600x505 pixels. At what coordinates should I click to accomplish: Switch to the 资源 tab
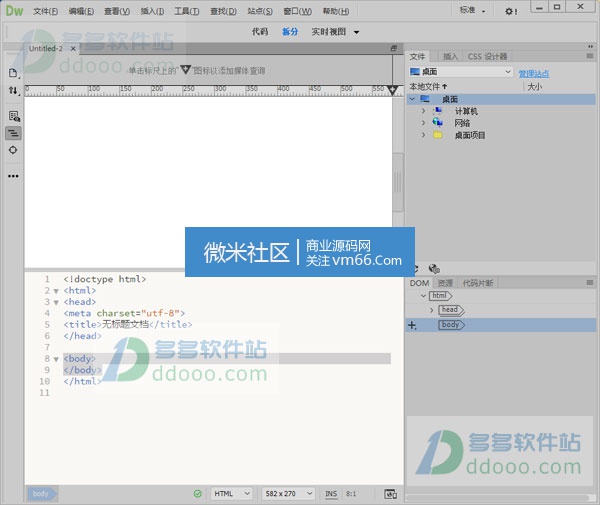pyautogui.click(x=445, y=283)
